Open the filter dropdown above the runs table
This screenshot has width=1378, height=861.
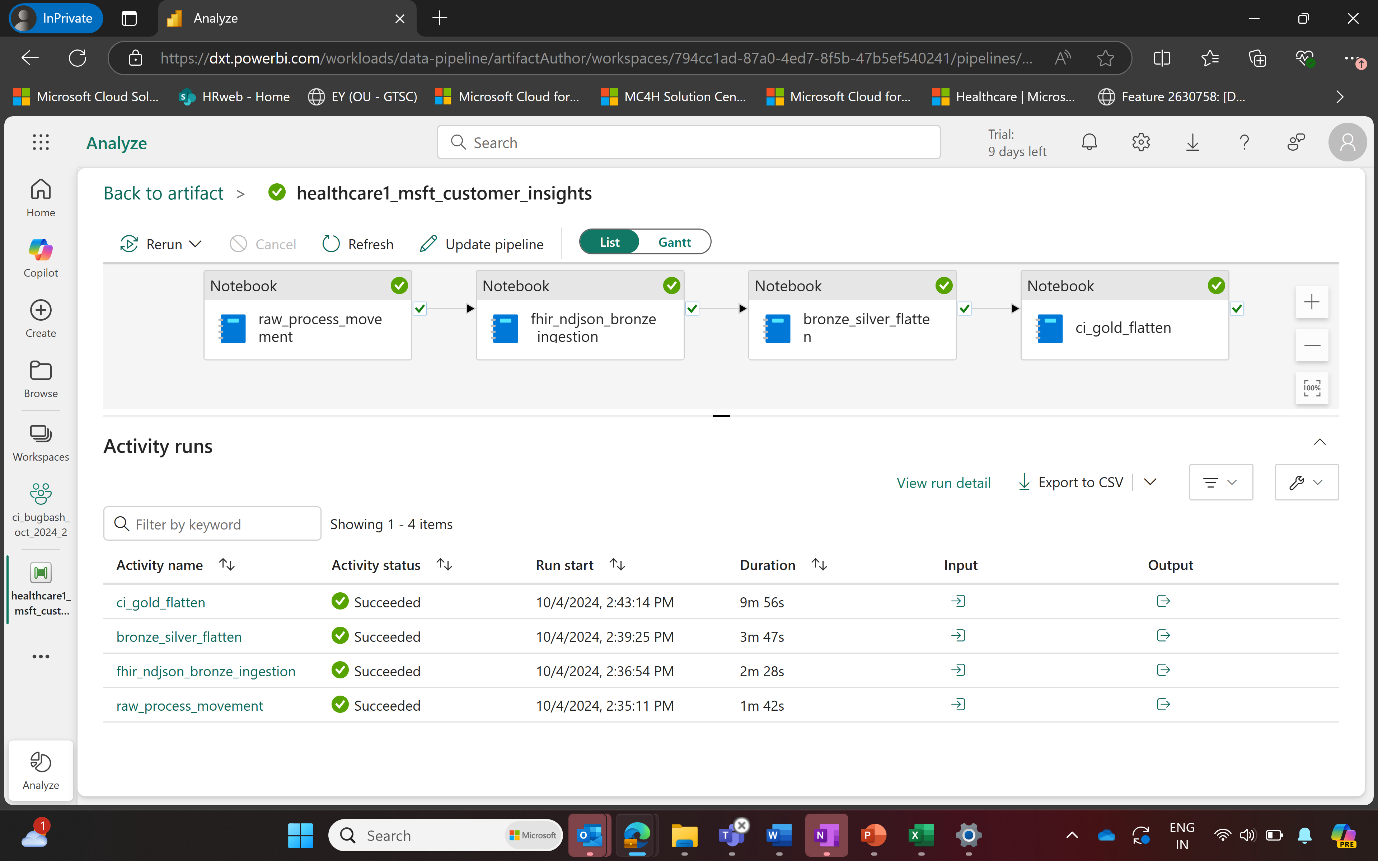click(1220, 481)
